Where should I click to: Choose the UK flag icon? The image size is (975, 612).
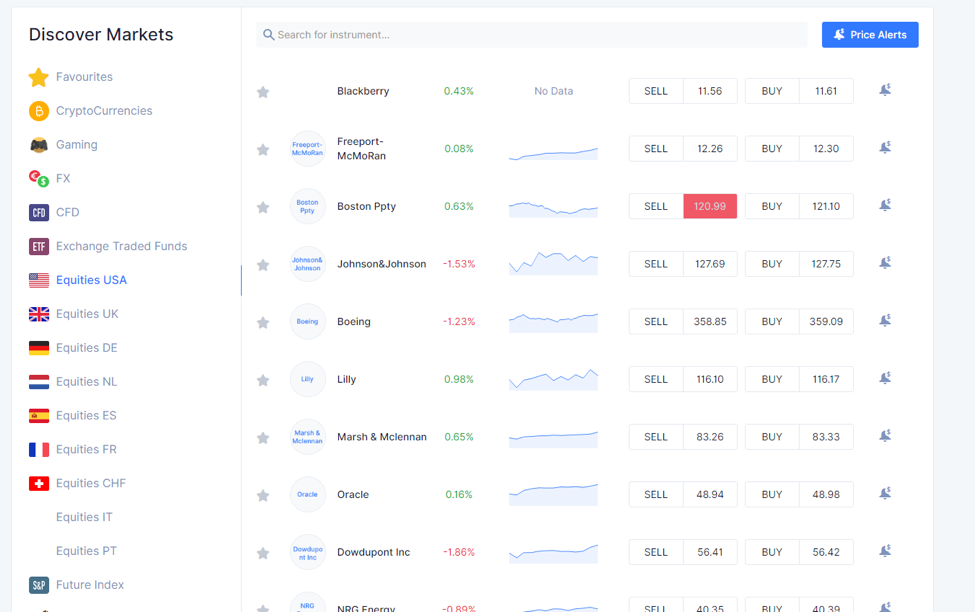point(39,314)
